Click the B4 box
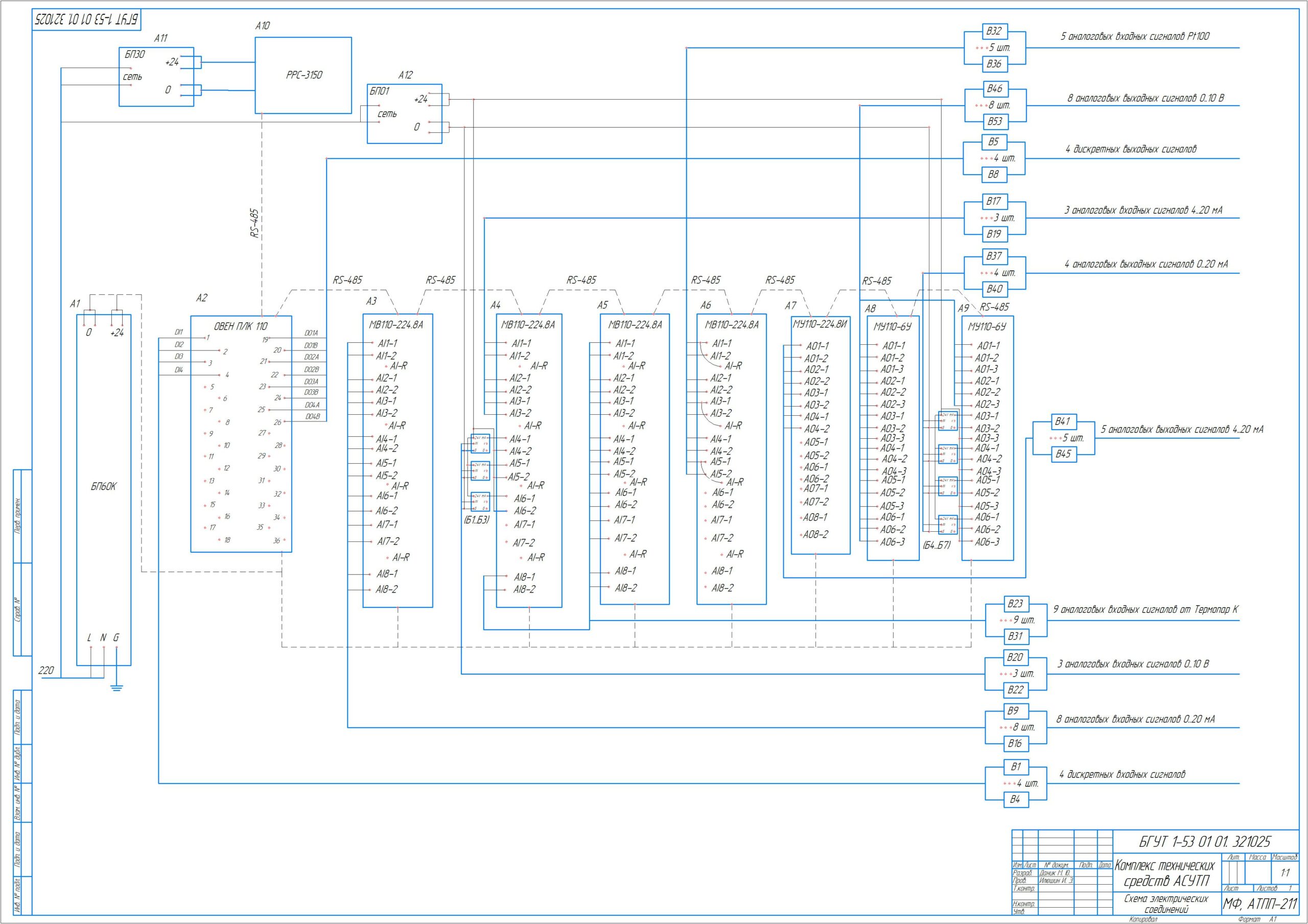 pos(1015,799)
